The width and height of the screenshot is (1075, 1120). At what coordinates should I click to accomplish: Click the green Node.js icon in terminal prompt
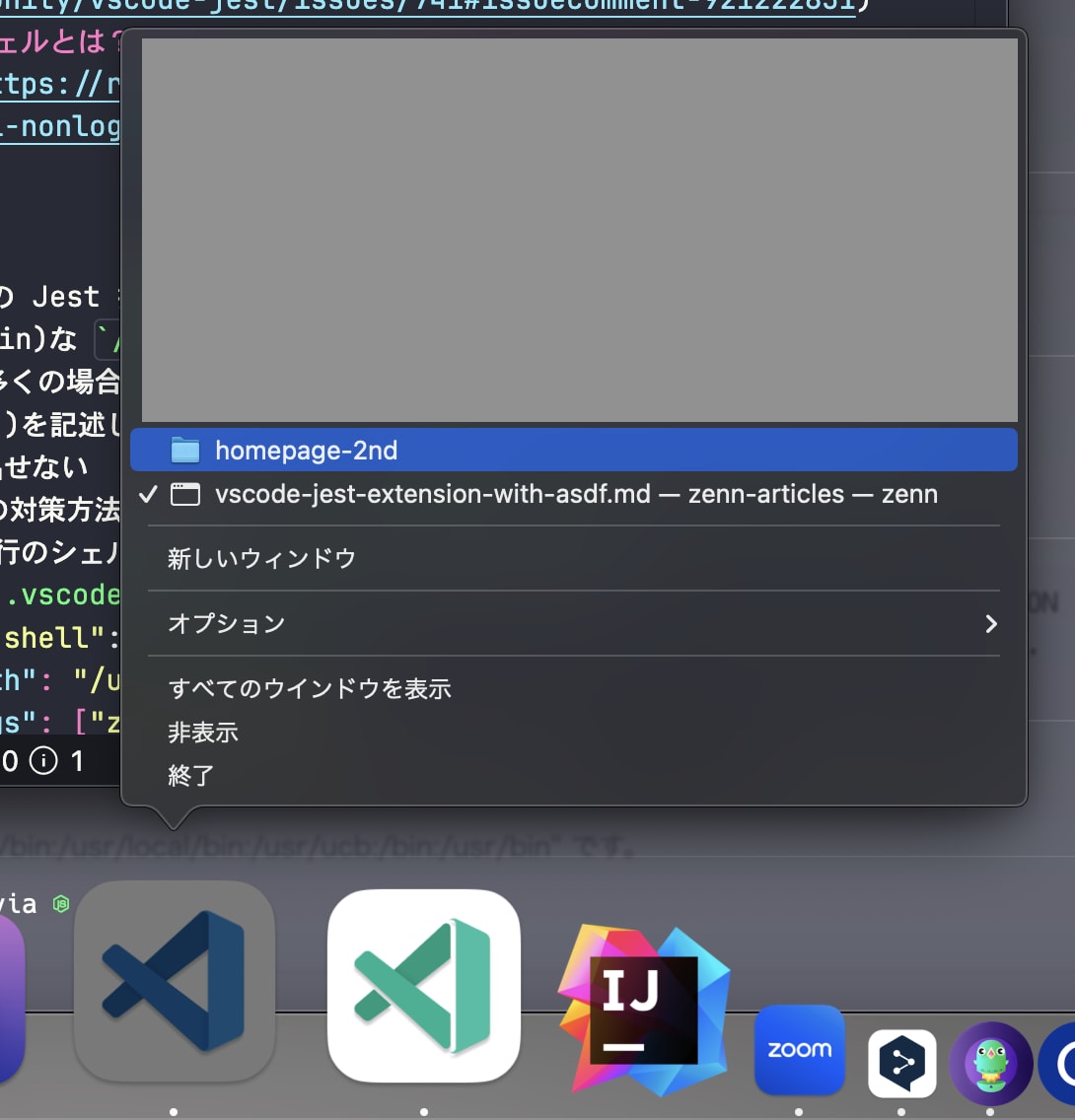[61, 903]
